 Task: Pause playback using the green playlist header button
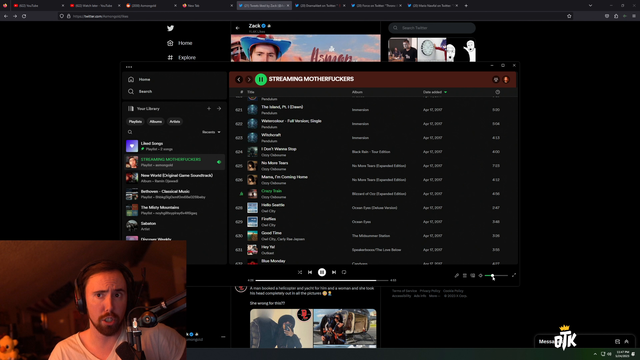point(261,79)
